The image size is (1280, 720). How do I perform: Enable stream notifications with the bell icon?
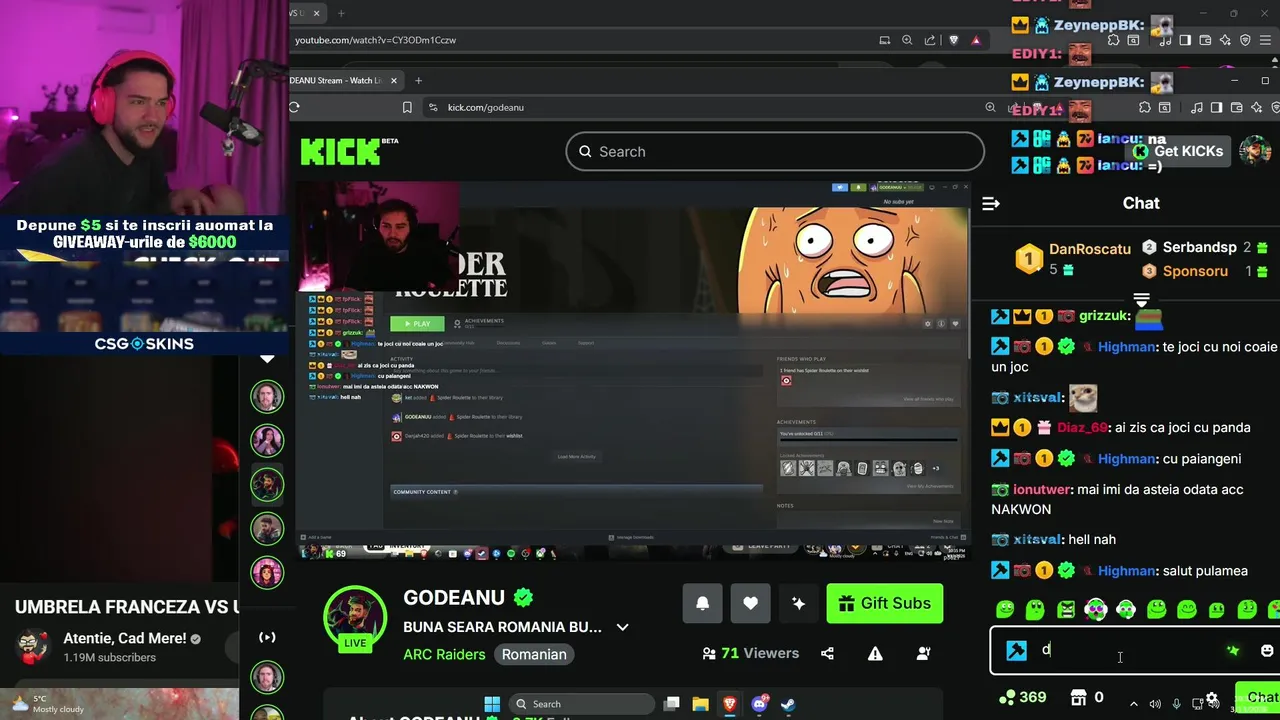coord(702,603)
